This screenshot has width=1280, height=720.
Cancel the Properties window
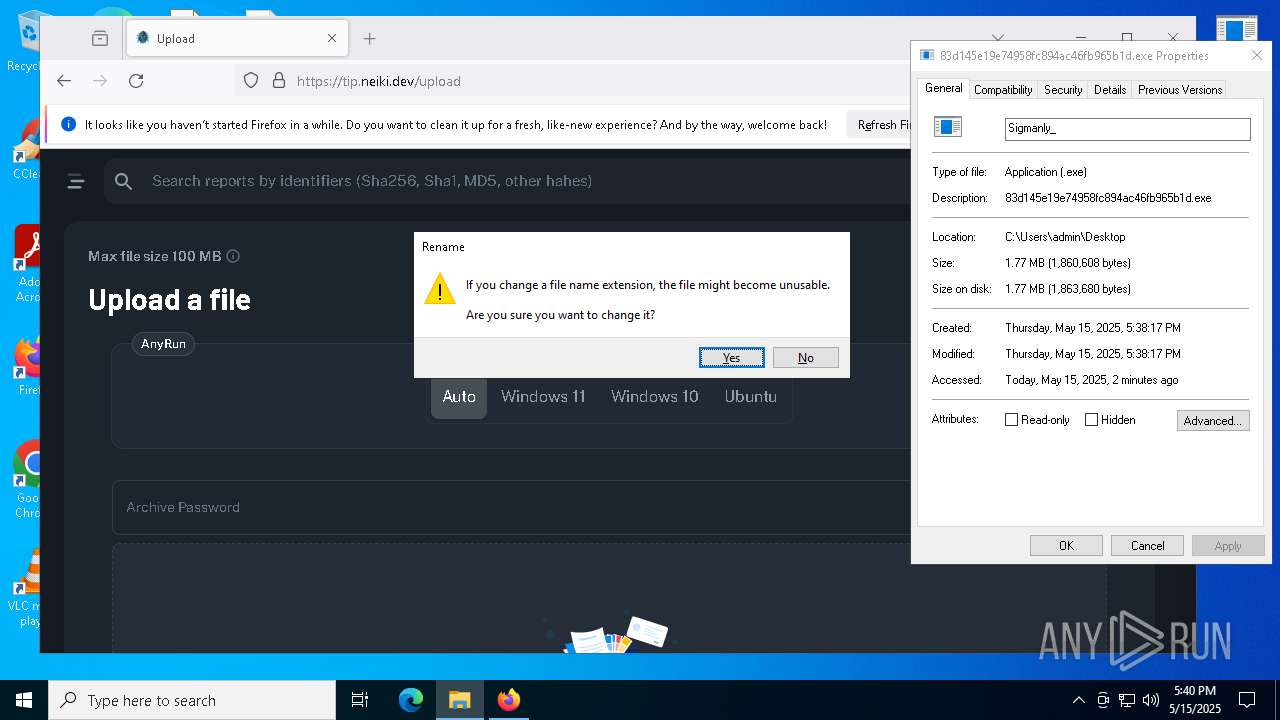coord(1147,546)
